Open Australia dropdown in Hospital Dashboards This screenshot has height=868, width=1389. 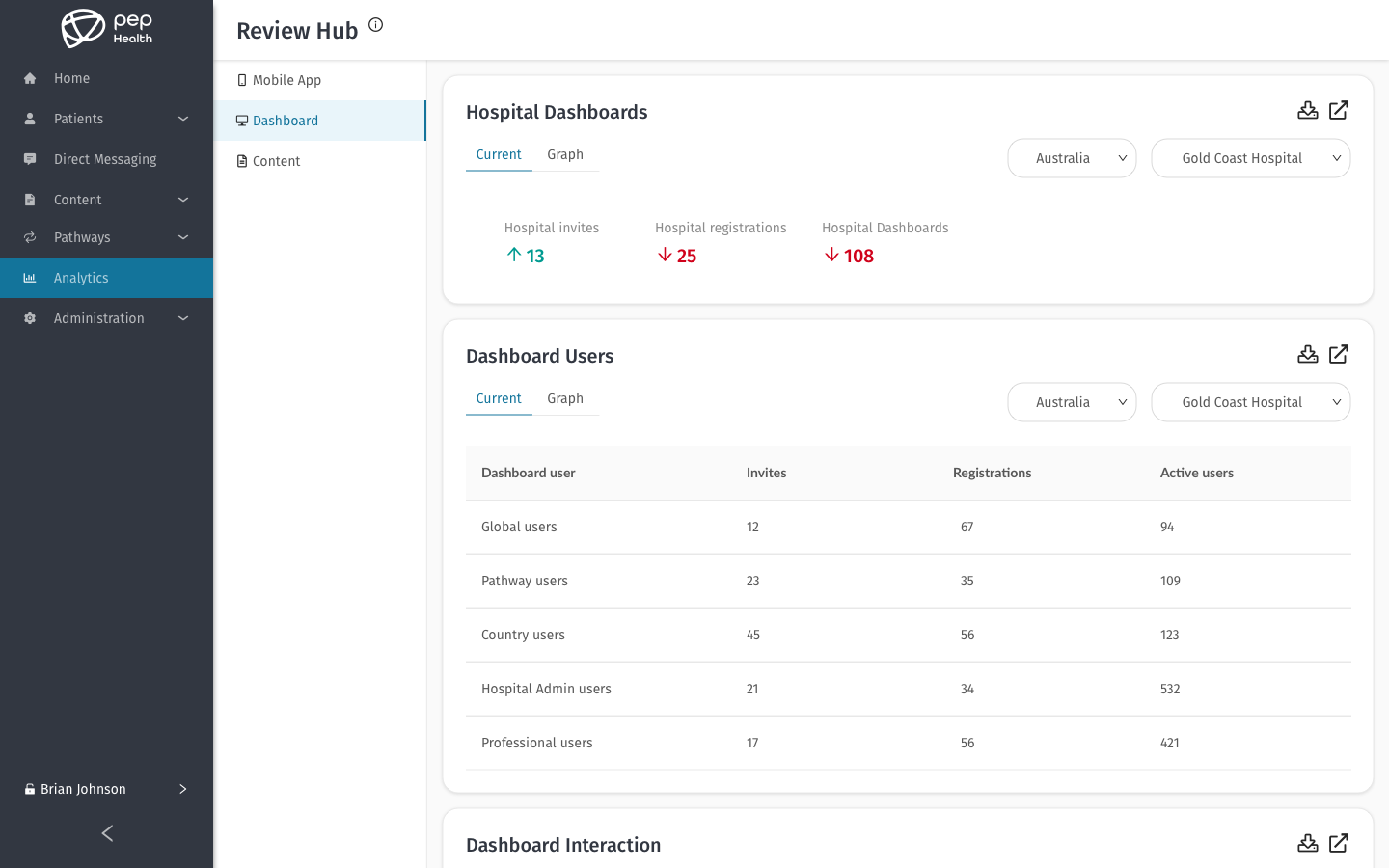click(1072, 158)
